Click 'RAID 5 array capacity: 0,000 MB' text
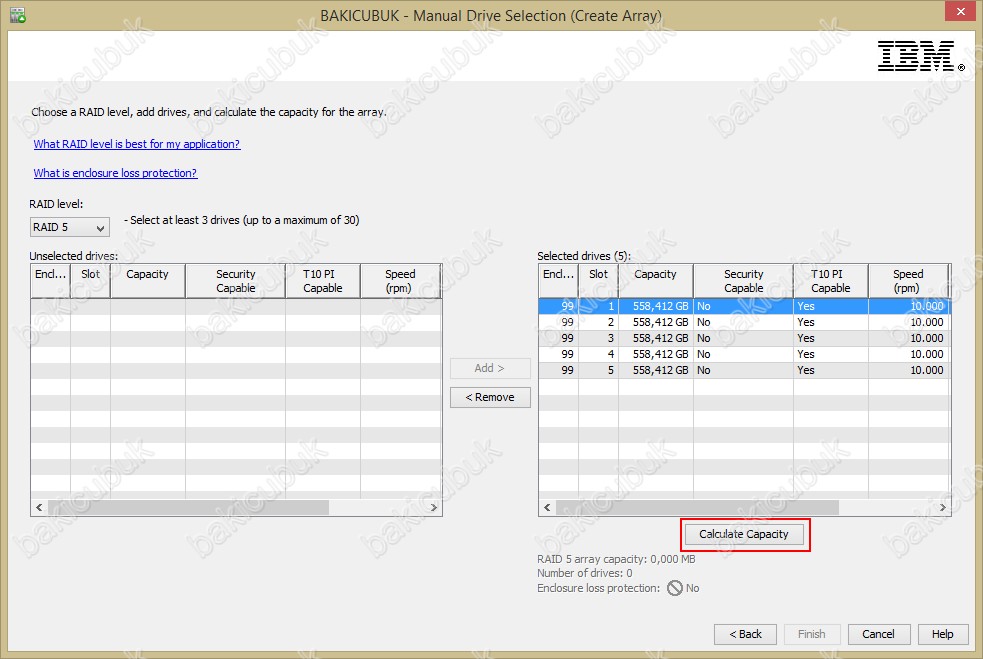This screenshot has height=659, width=983. tap(616, 559)
